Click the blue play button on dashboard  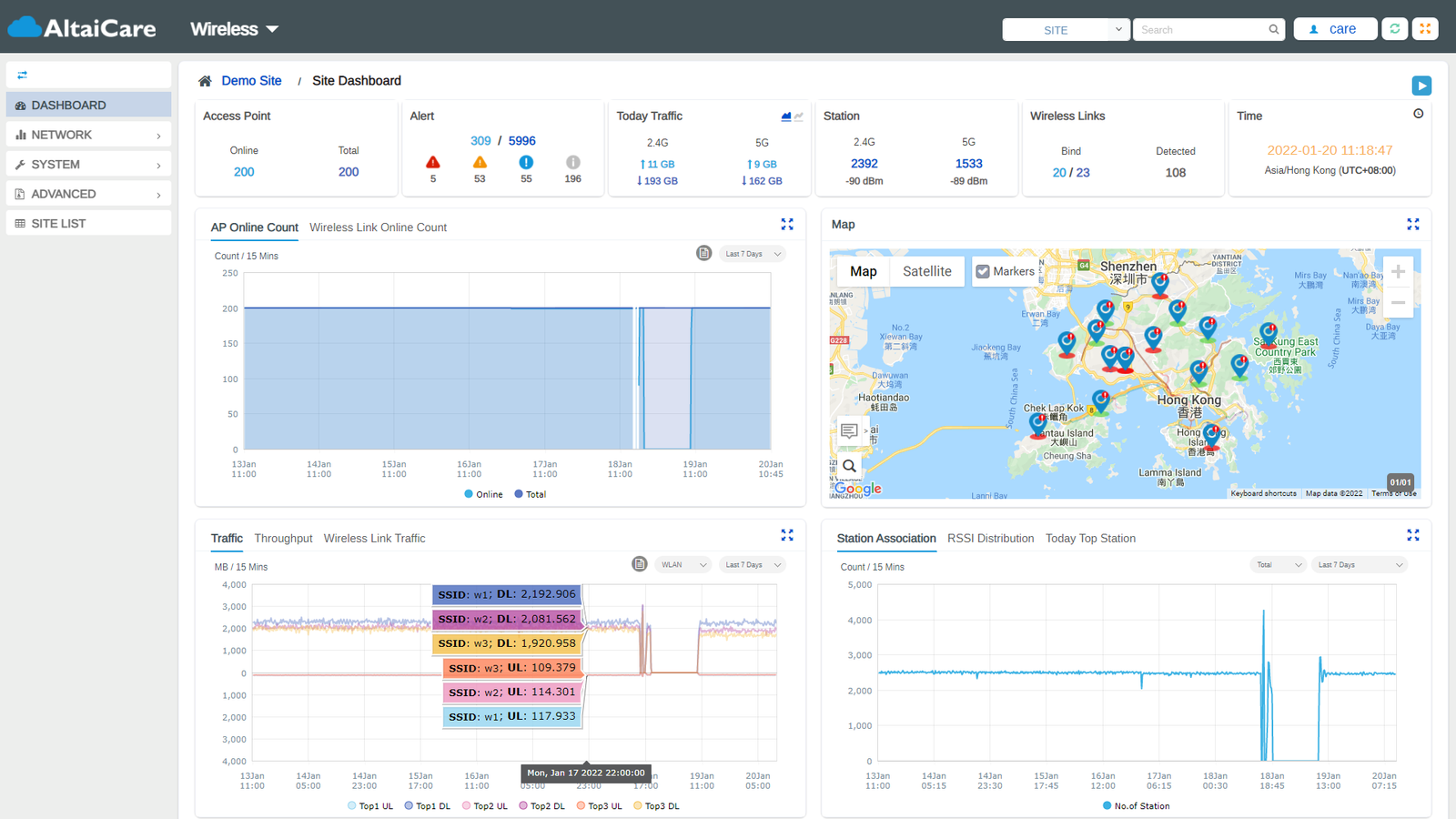1421,86
